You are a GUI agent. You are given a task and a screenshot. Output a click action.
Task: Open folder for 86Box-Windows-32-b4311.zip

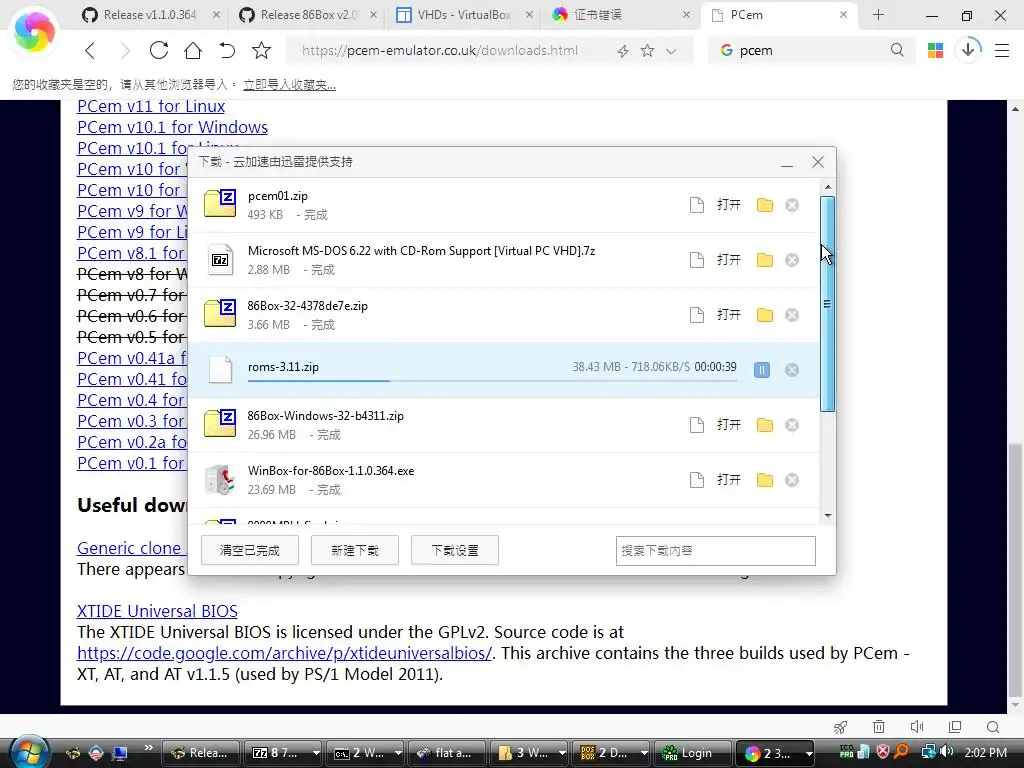click(x=765, y=425)
